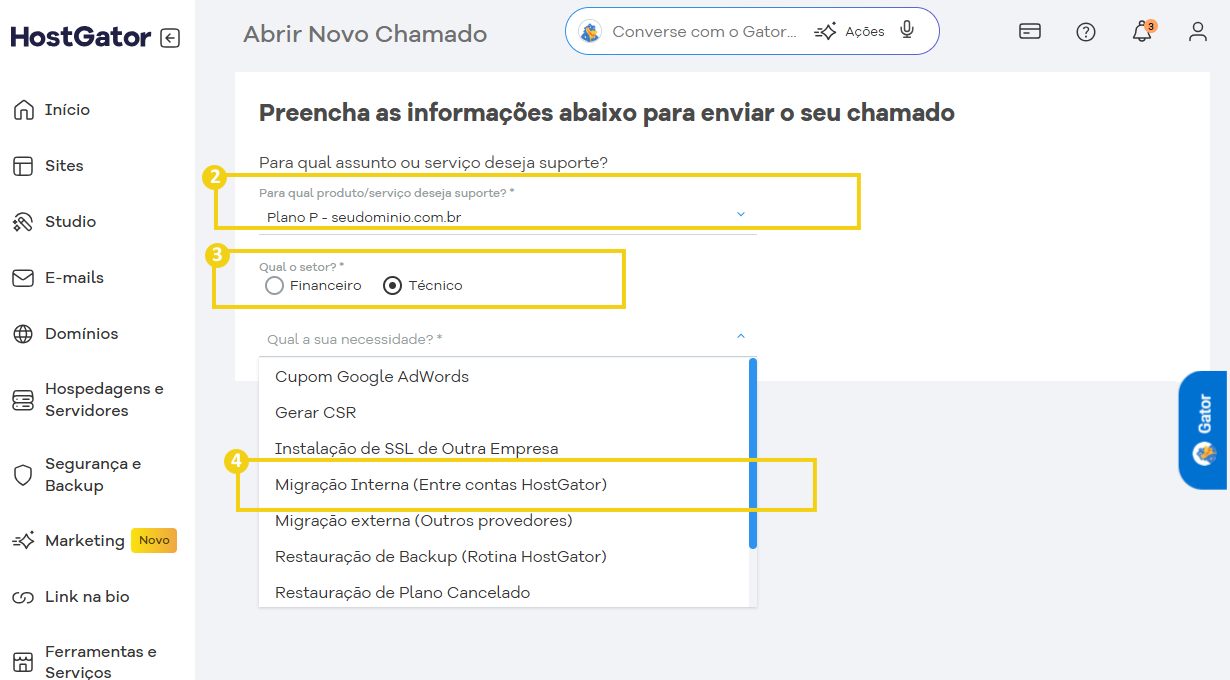Collapse the "Qual a sua necessidade?" dropdown
This screenshot has height=680, width=1230.
click(x=741, y=337)
